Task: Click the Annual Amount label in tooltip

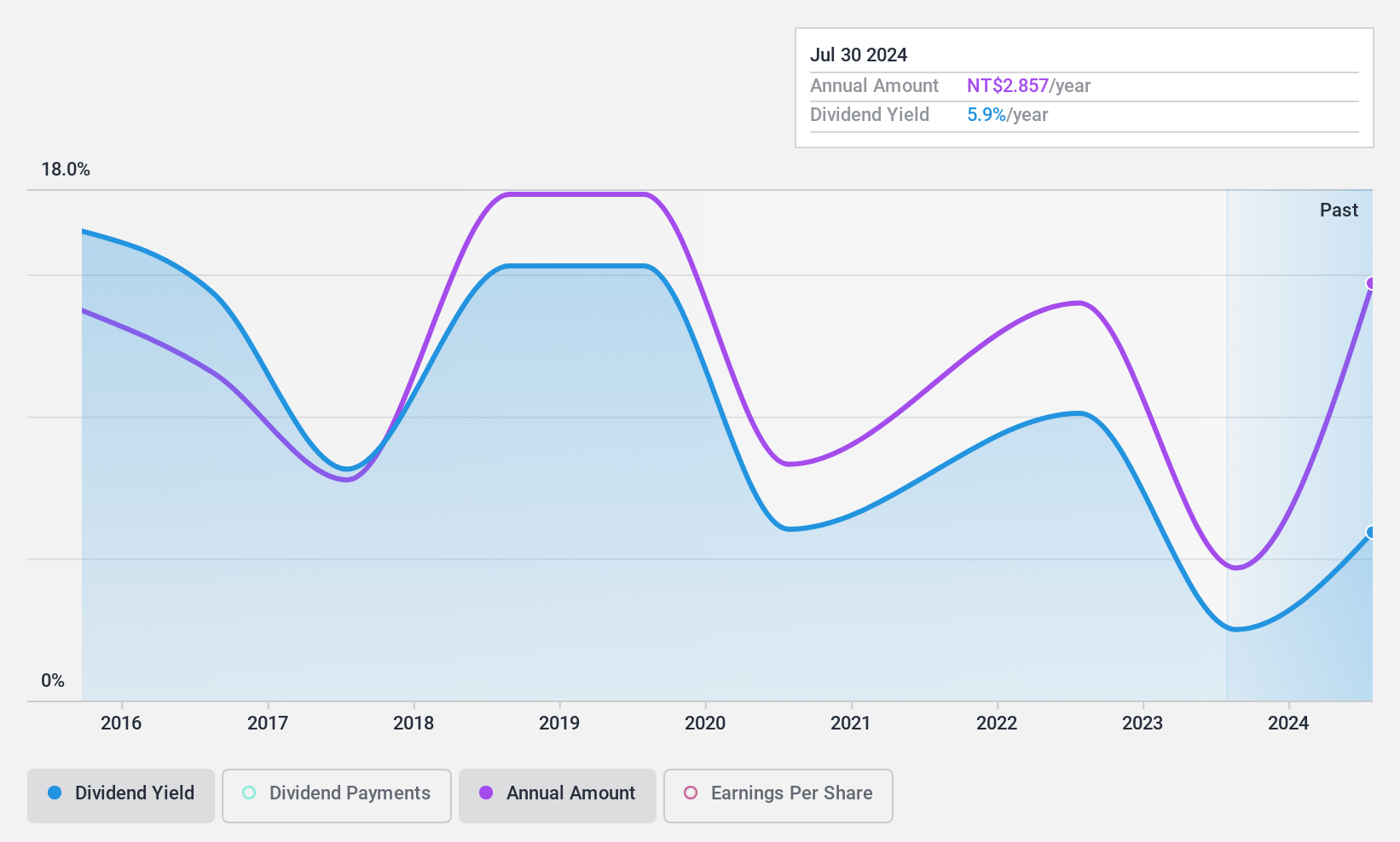Action: [874, 86]
